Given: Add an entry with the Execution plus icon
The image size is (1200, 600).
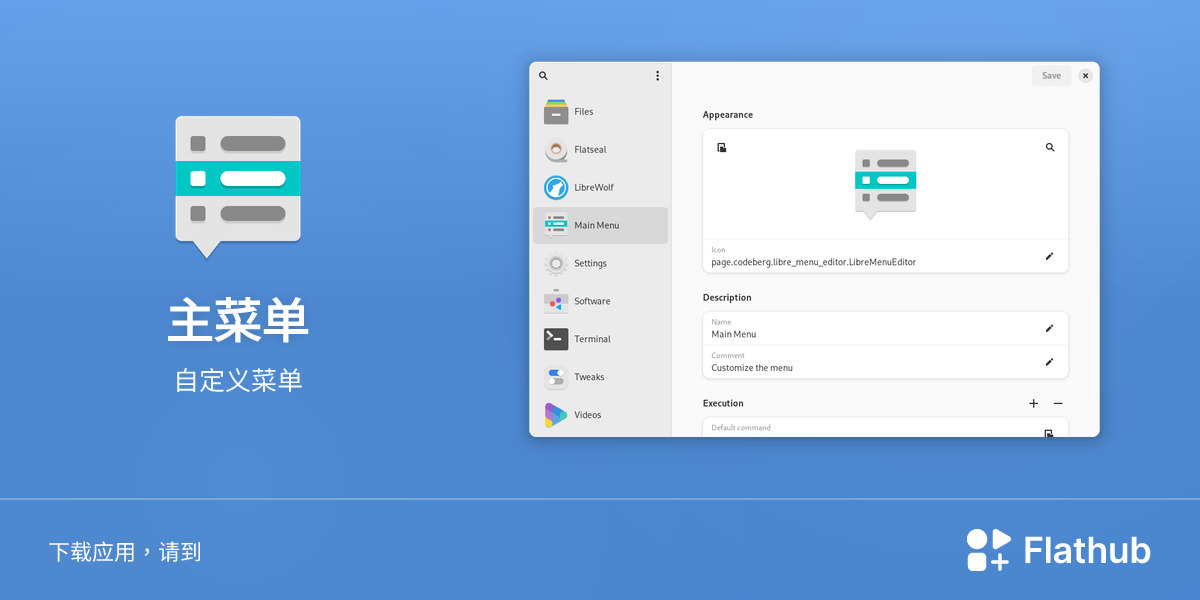Looking at the screenshot, I should point(1033,404).
